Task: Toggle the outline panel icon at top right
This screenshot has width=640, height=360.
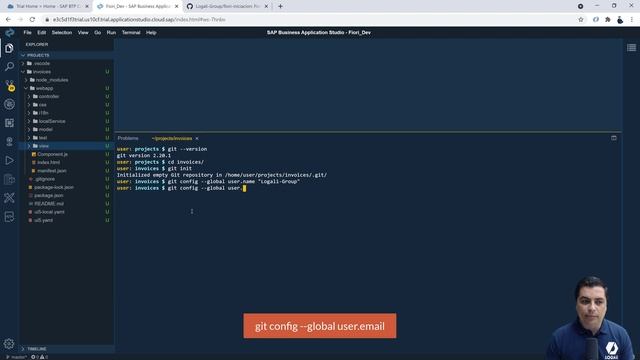Action: point(631,48)
